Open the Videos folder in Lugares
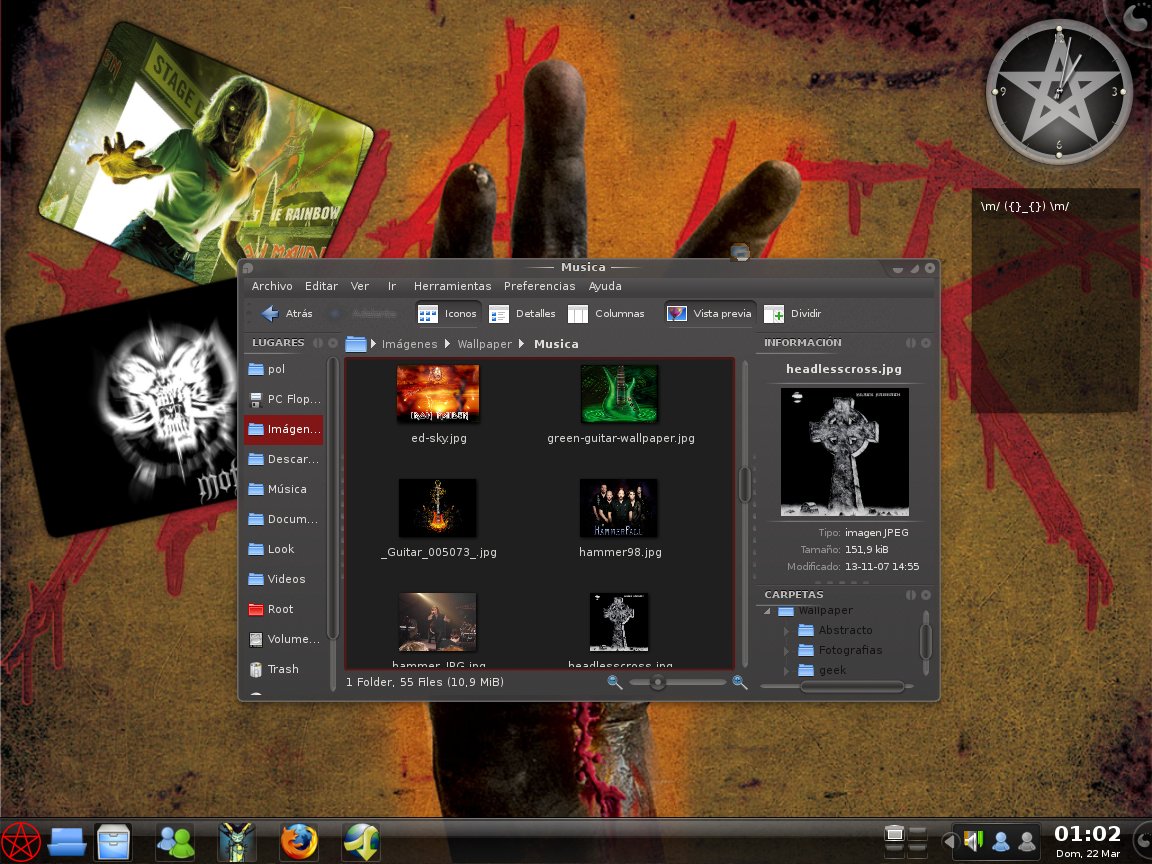 (x=284, y=579)
